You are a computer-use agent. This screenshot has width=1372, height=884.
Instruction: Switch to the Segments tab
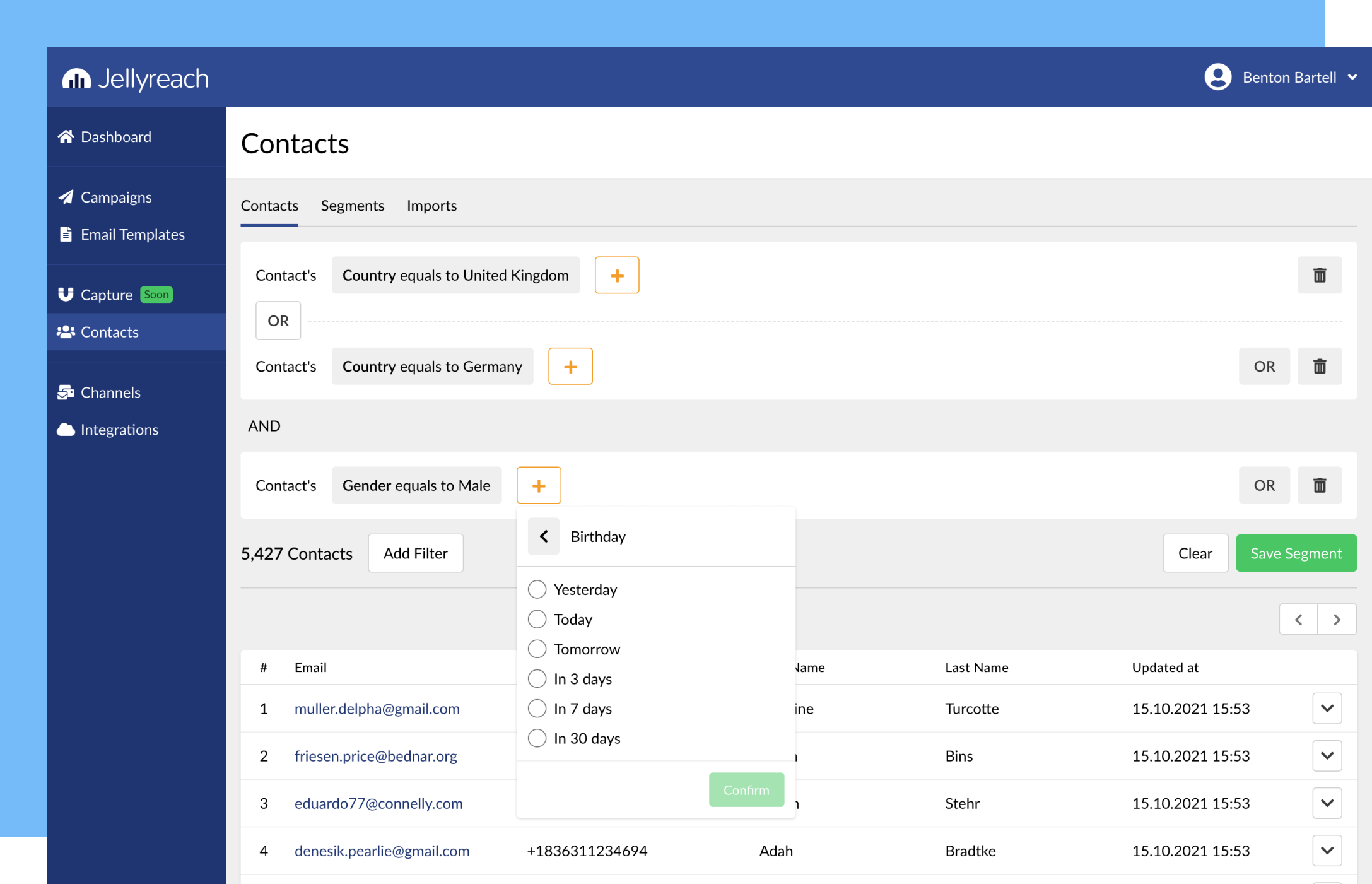pyautogui.click(x=352, y=206)
